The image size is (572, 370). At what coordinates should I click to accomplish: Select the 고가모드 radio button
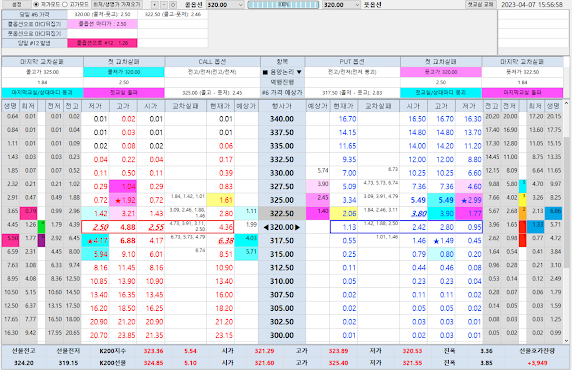(65, 5)
